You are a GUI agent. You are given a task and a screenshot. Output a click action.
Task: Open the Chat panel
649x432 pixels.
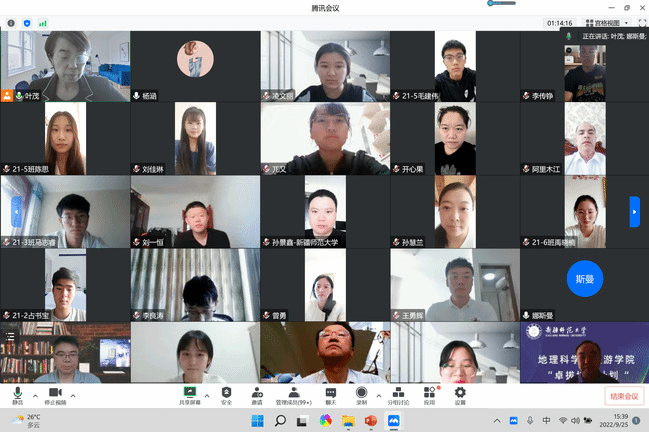click(x=330, y=393)
